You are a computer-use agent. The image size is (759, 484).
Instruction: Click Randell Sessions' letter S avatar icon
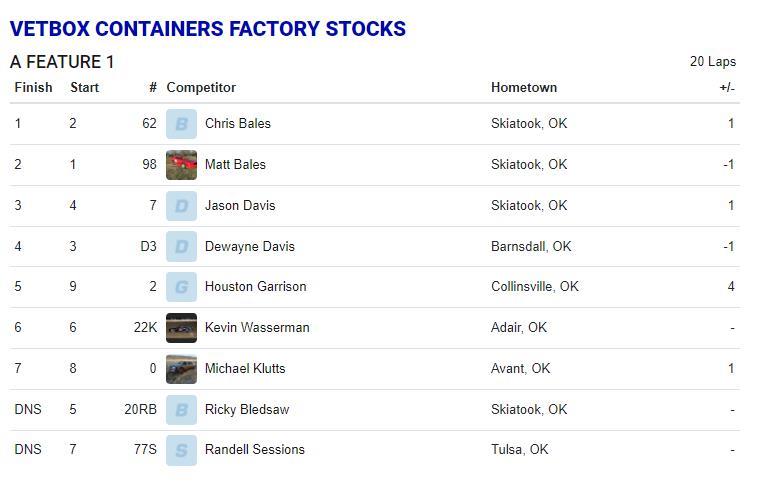pyautogui.click(x=181, y=450)
